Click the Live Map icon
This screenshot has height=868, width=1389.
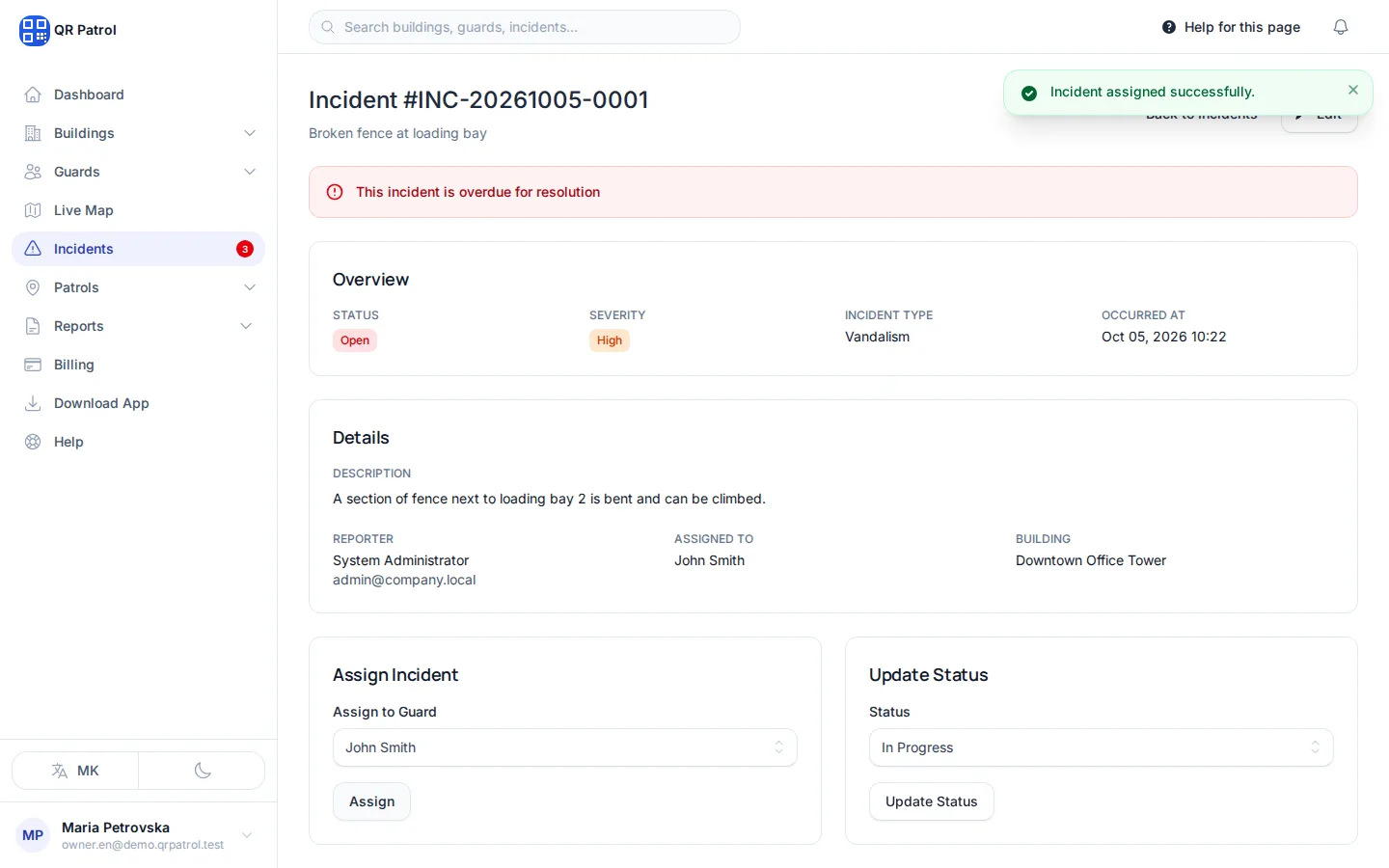coord(33,210)
